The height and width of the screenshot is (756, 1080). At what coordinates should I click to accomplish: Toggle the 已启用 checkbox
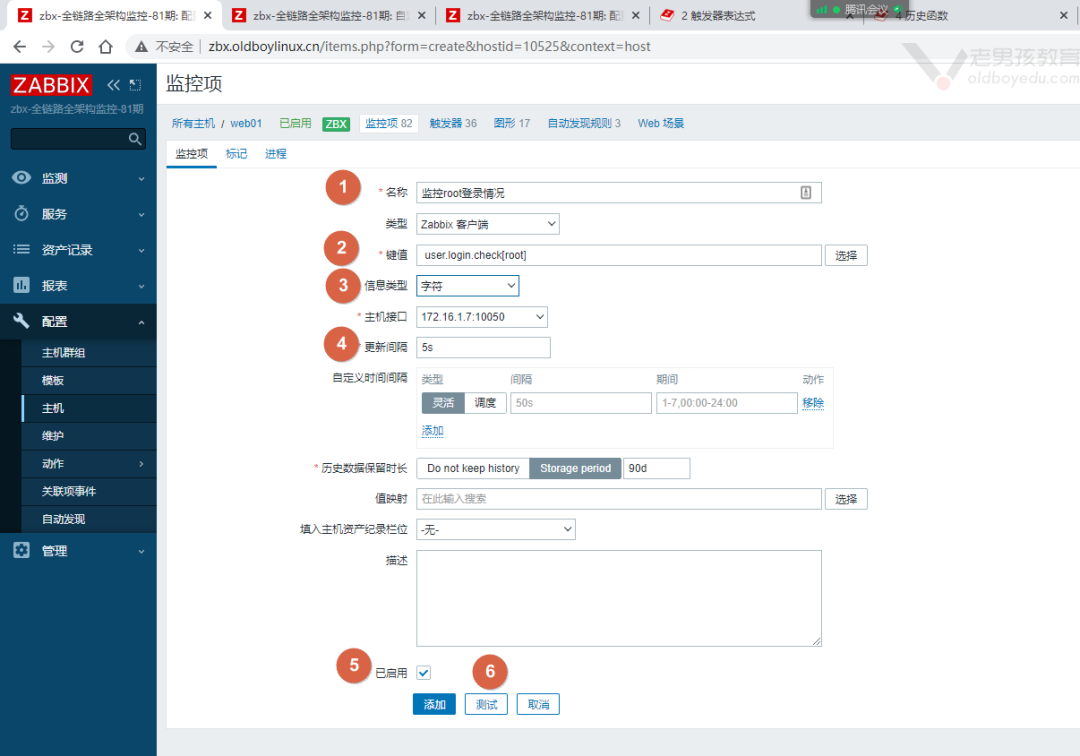[x=424, y=673]
